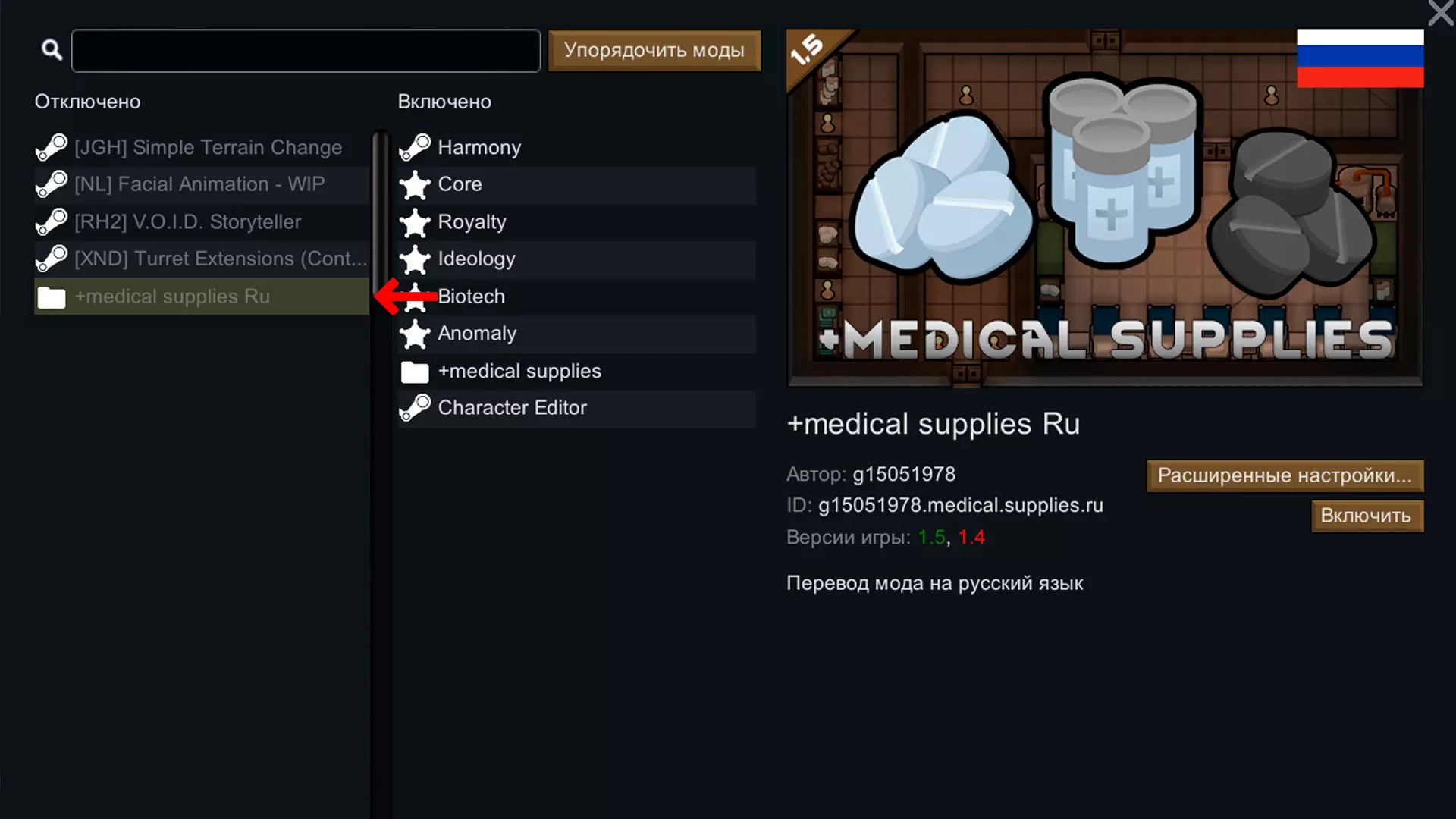Screen dimensions: 1456x819
Task: Click the Steam icon beside Harmony
Action: tap(415, 147)
